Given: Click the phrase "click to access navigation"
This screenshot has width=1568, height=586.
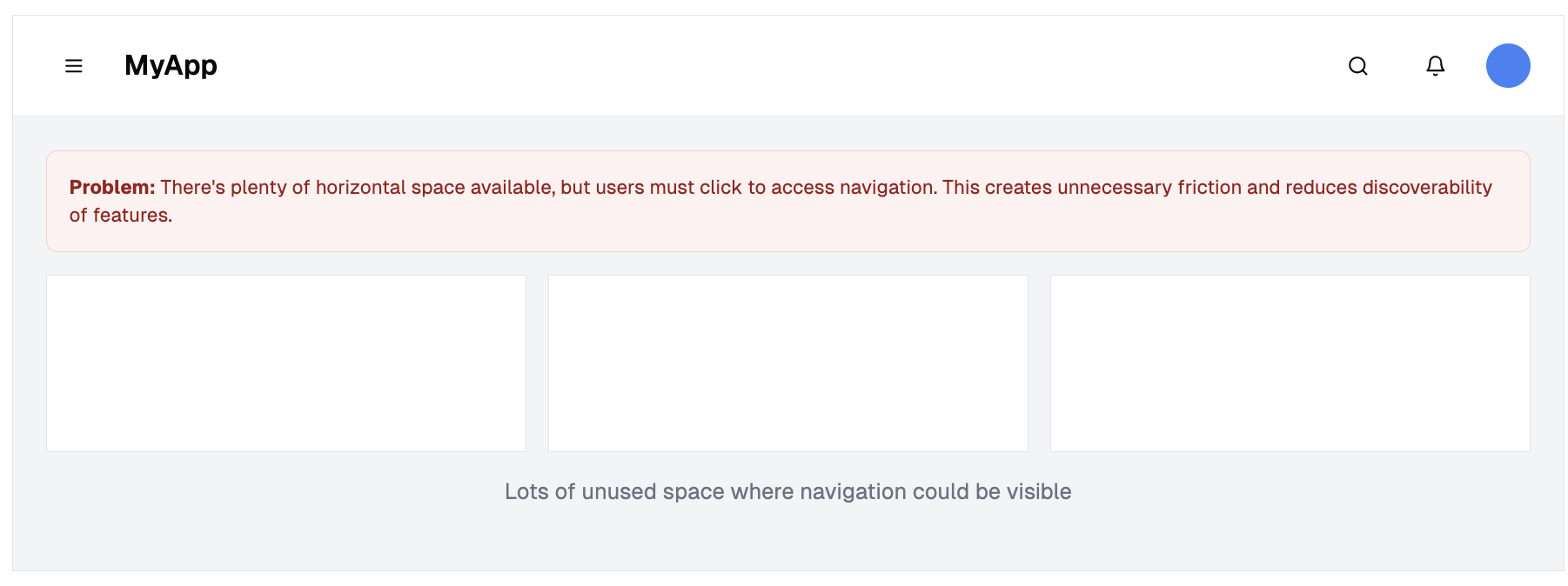Looking at the screenshot, I should pyautogui.click(x=818, y=188).
